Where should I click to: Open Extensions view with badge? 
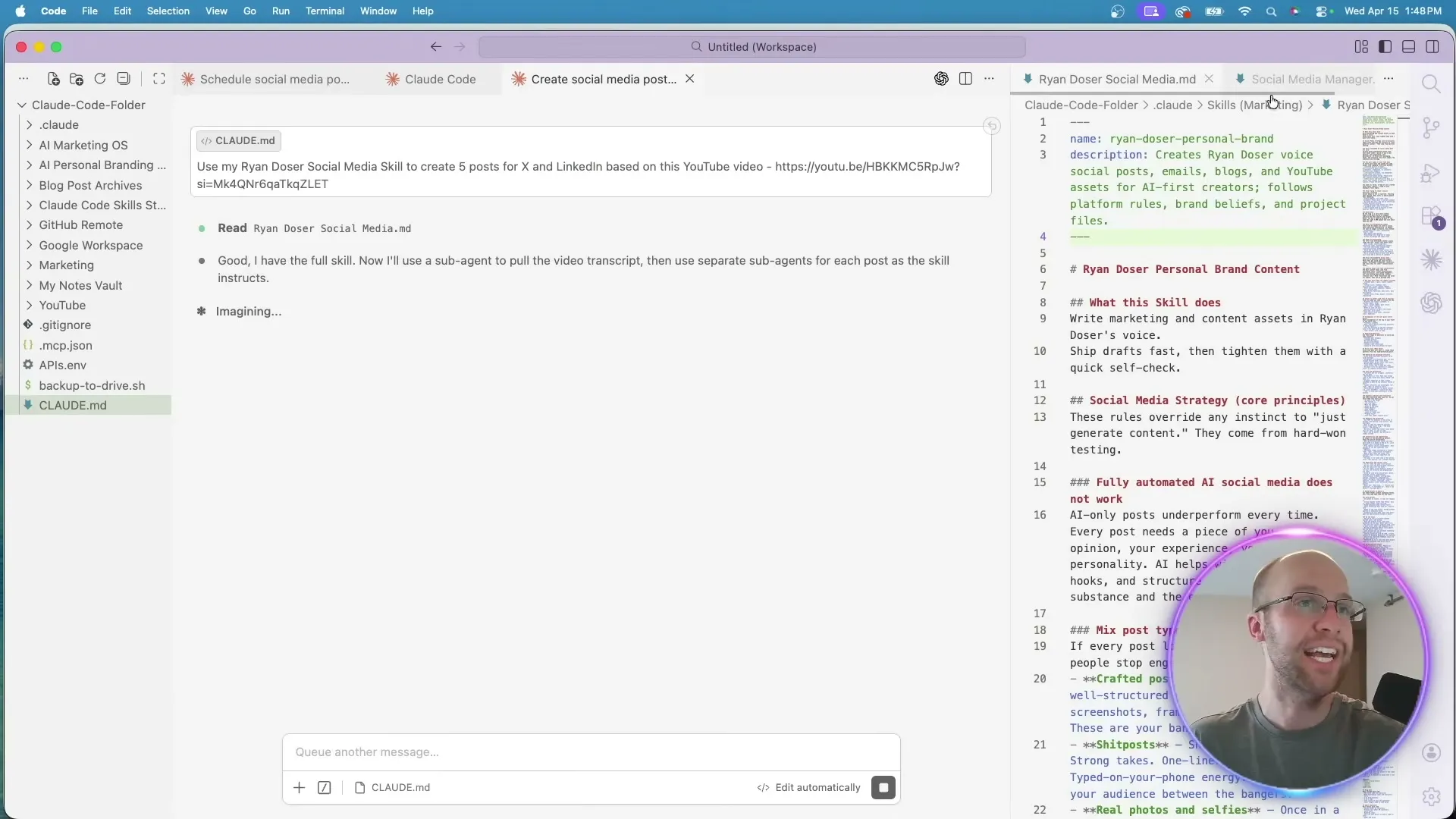(x=1432, y=218)
